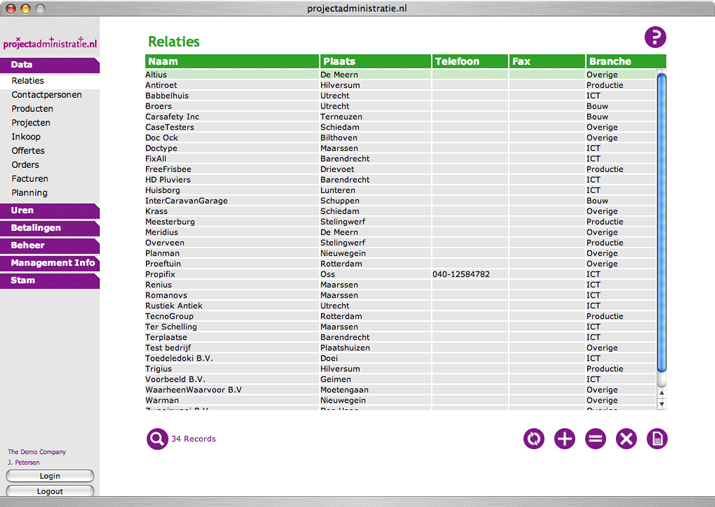Click the Login button
Screen dimensions: 715x507
click(x=50, y=476)
